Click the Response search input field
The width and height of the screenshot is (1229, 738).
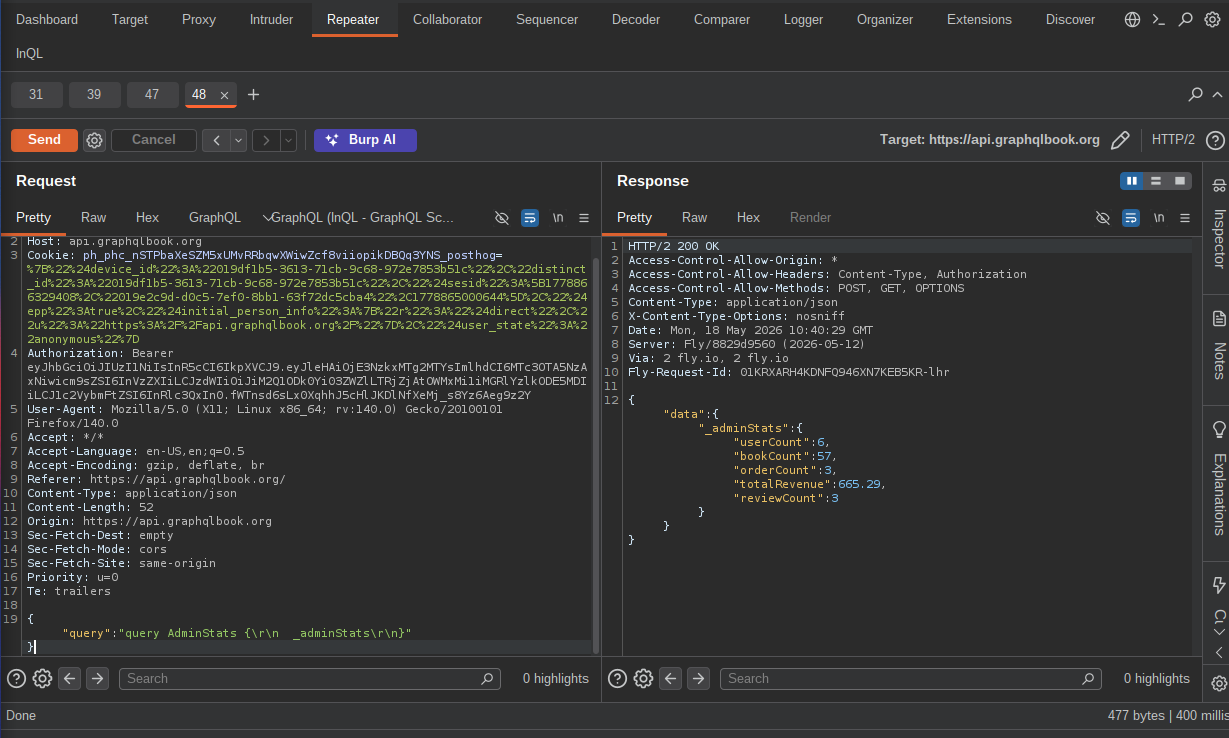click(x=910, y=678)
